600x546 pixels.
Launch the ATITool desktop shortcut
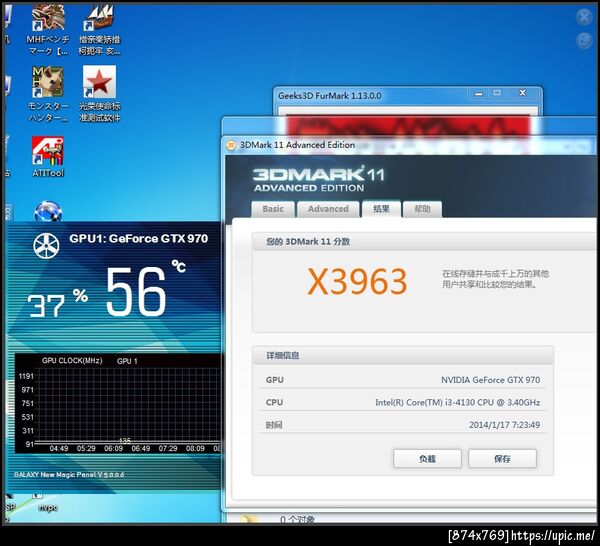48,157
